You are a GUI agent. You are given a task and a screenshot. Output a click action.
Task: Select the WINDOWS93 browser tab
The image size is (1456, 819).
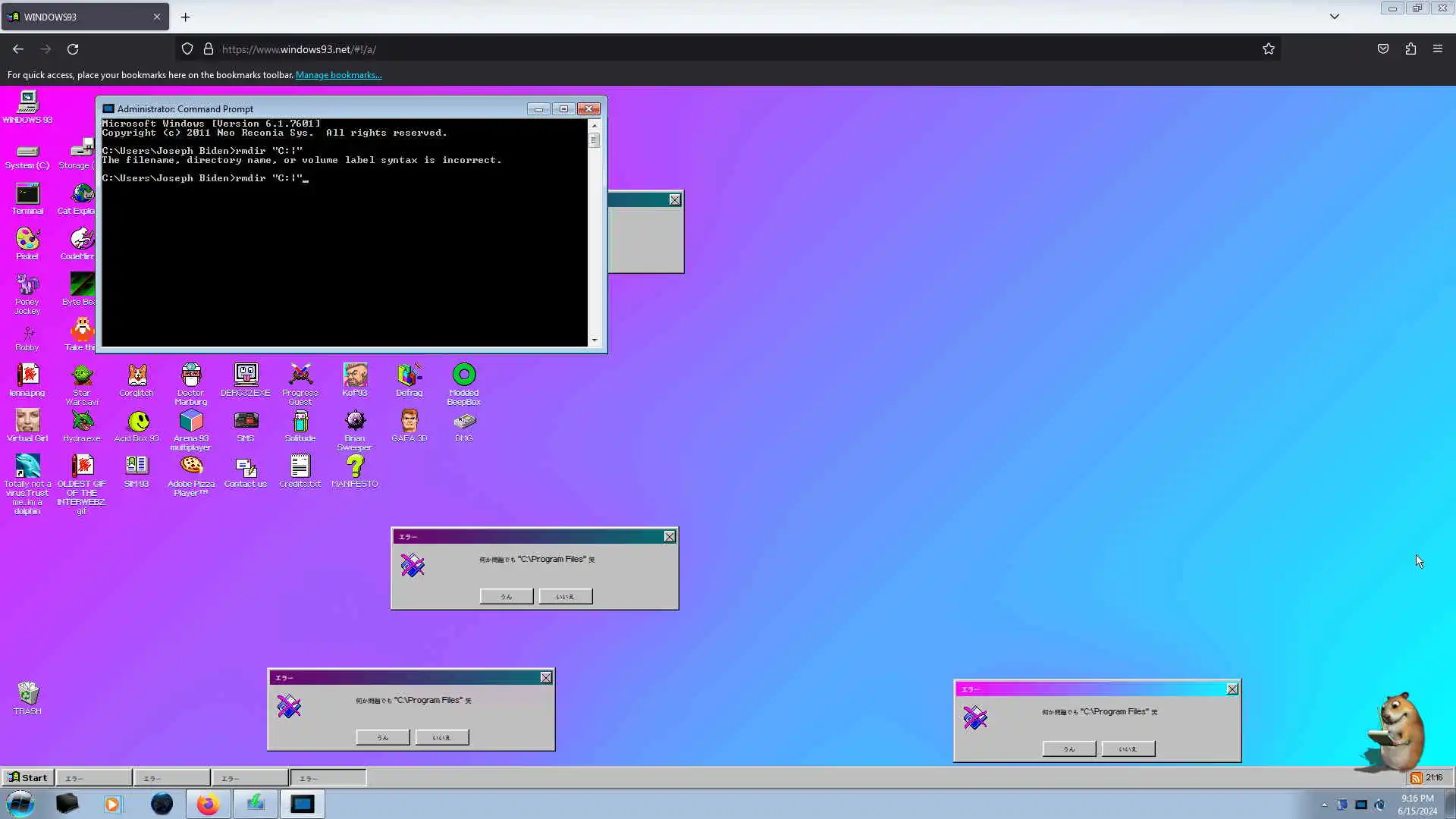76,17
